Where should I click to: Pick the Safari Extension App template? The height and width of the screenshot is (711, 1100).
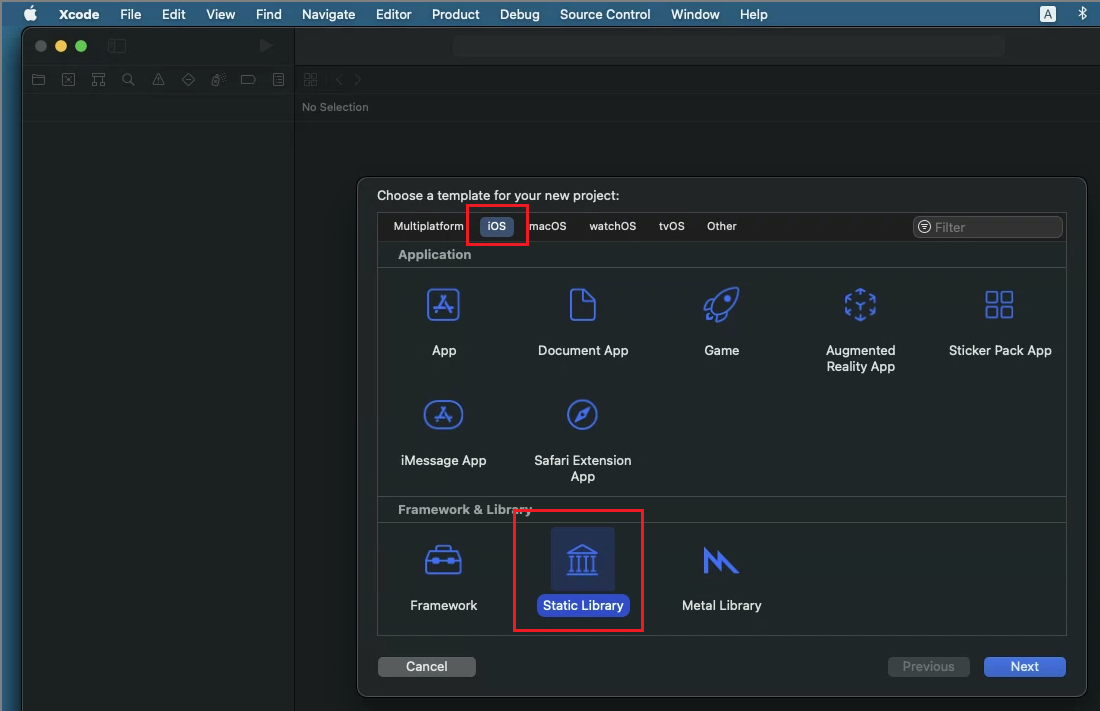coord(582,415)
